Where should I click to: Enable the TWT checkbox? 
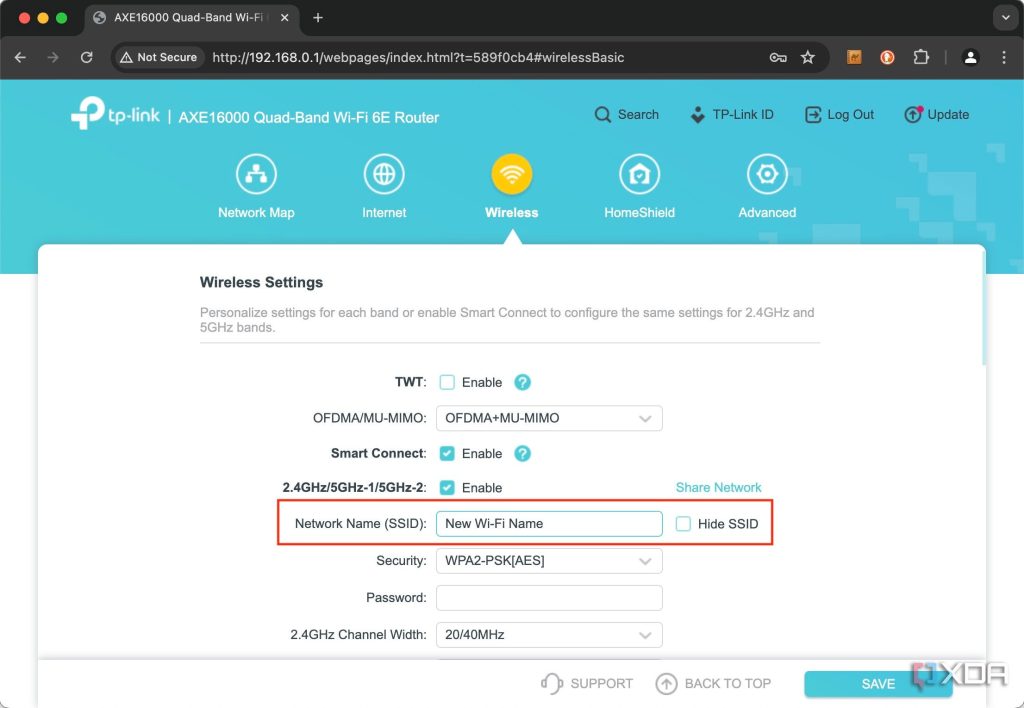tap(447, 382)
